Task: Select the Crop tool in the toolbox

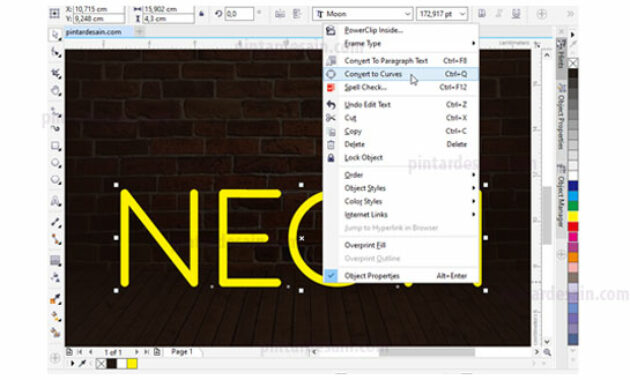Action: coord(55,73)
